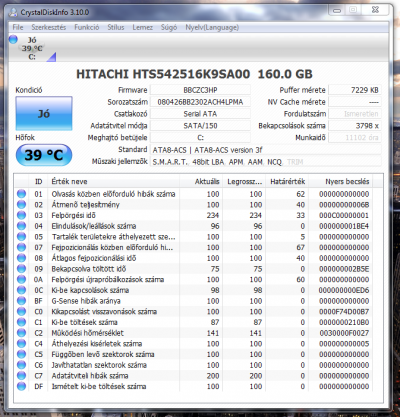Click status orb for attribute C6 row

(x=21, y=365)
